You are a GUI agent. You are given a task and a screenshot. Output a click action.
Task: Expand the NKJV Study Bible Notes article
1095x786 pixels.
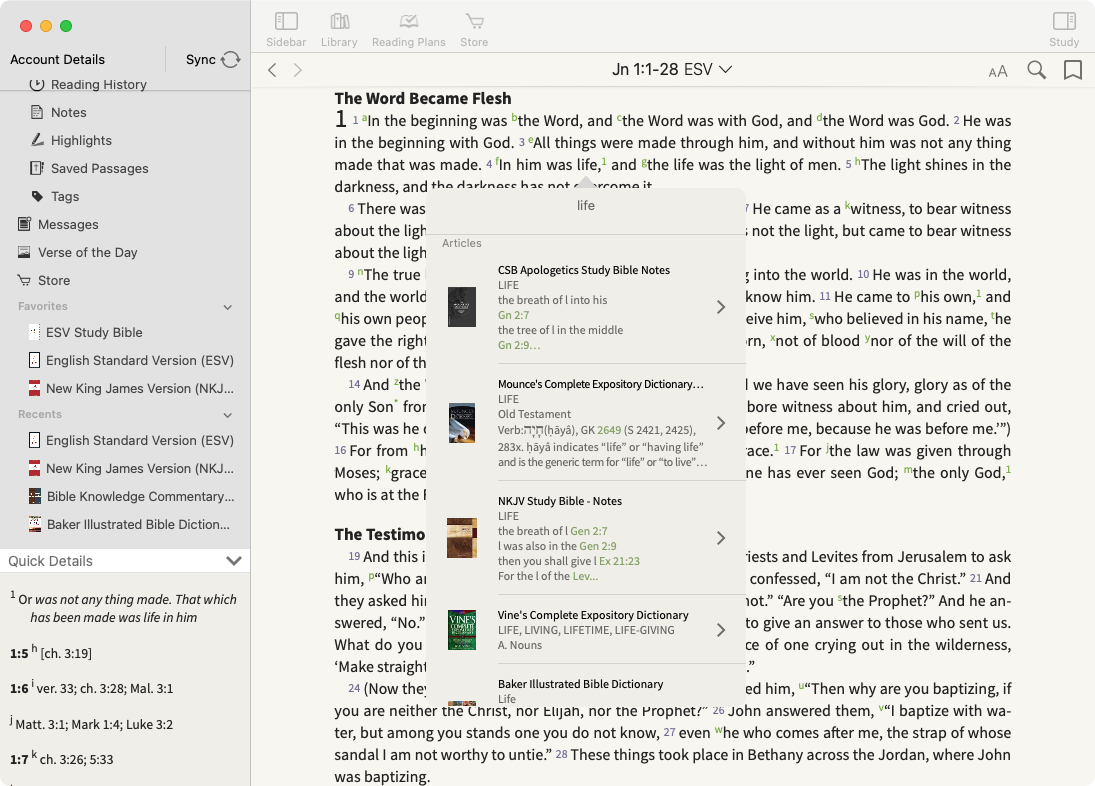point(721,537)
